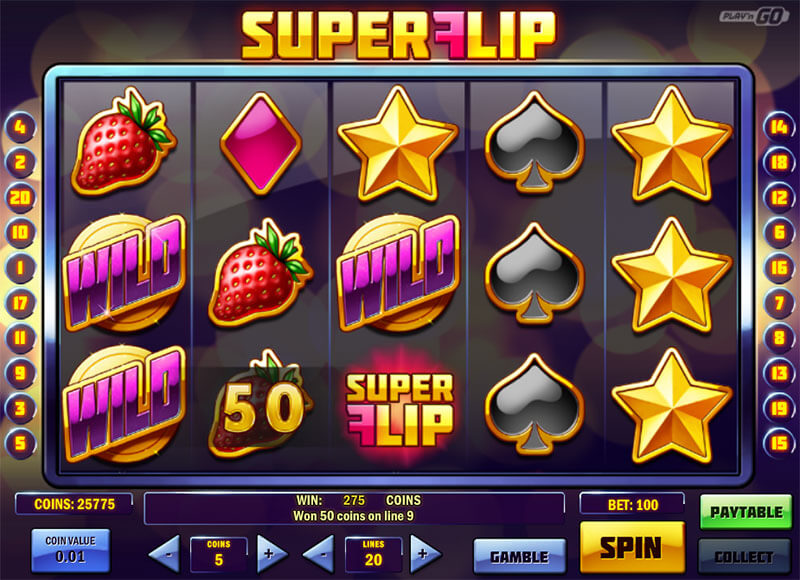Click the Play'n GO logo
The height and width of the screenshot is (580, 800).
click(x=754, y=16)
